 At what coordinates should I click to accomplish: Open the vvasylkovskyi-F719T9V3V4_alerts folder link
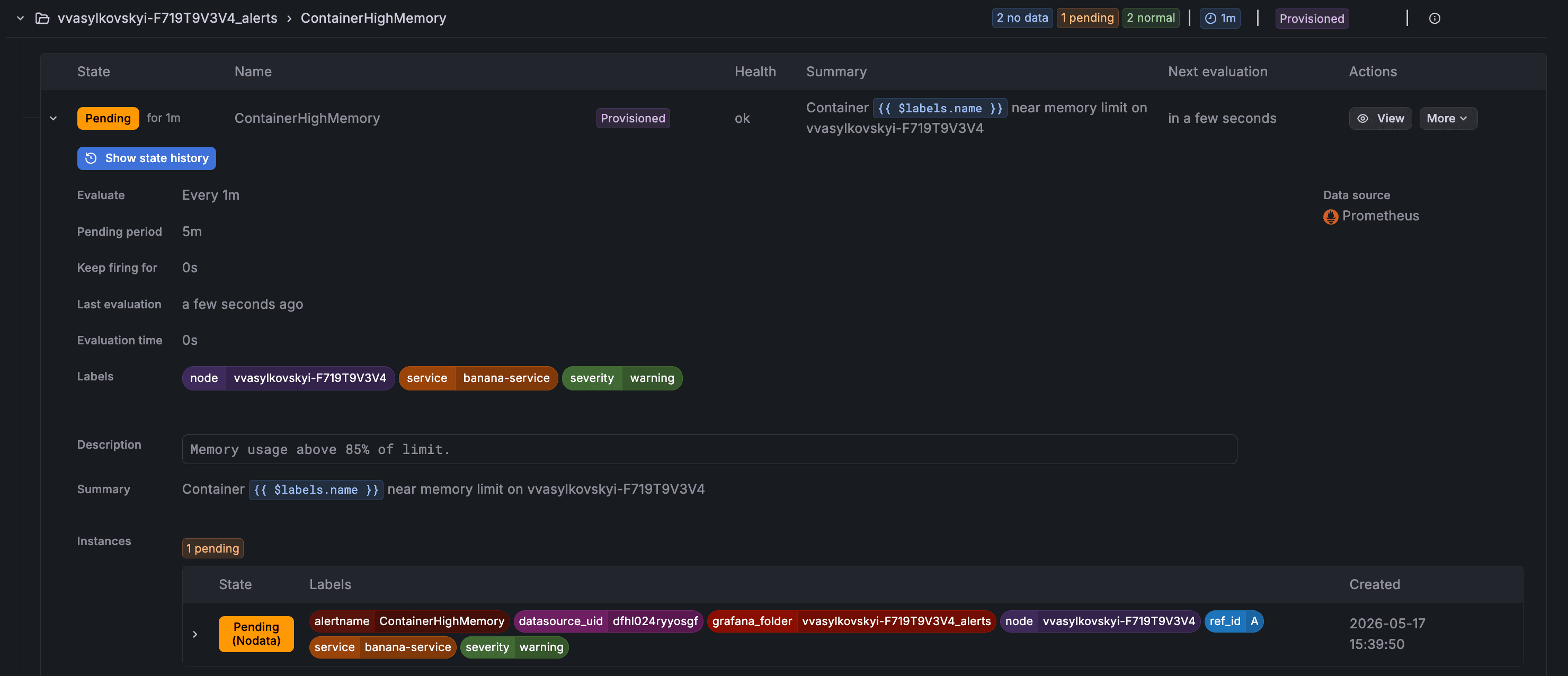tap(167, 18)
